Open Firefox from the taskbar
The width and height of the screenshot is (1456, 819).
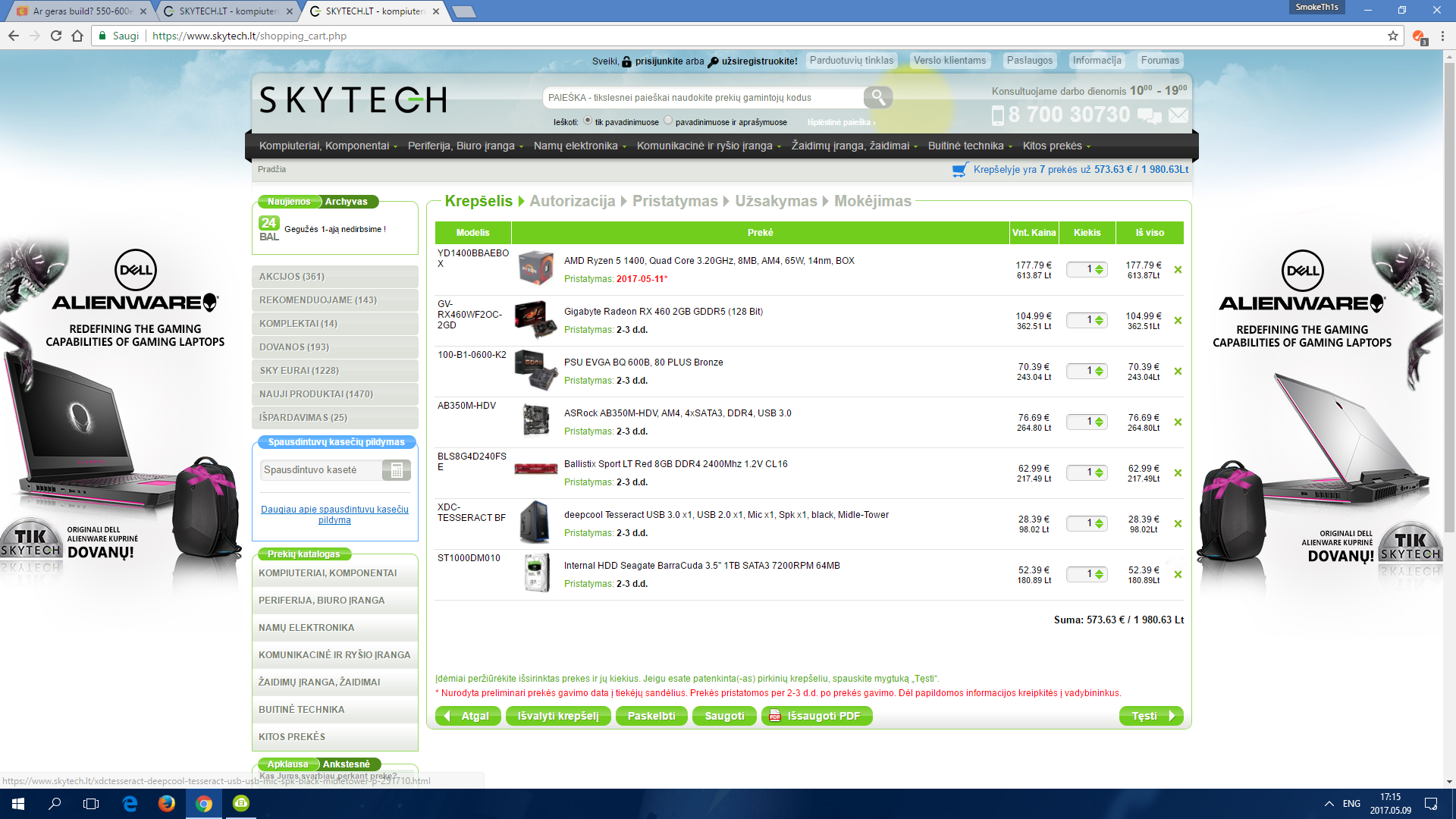pyautogui.click(x=167, y=803)
